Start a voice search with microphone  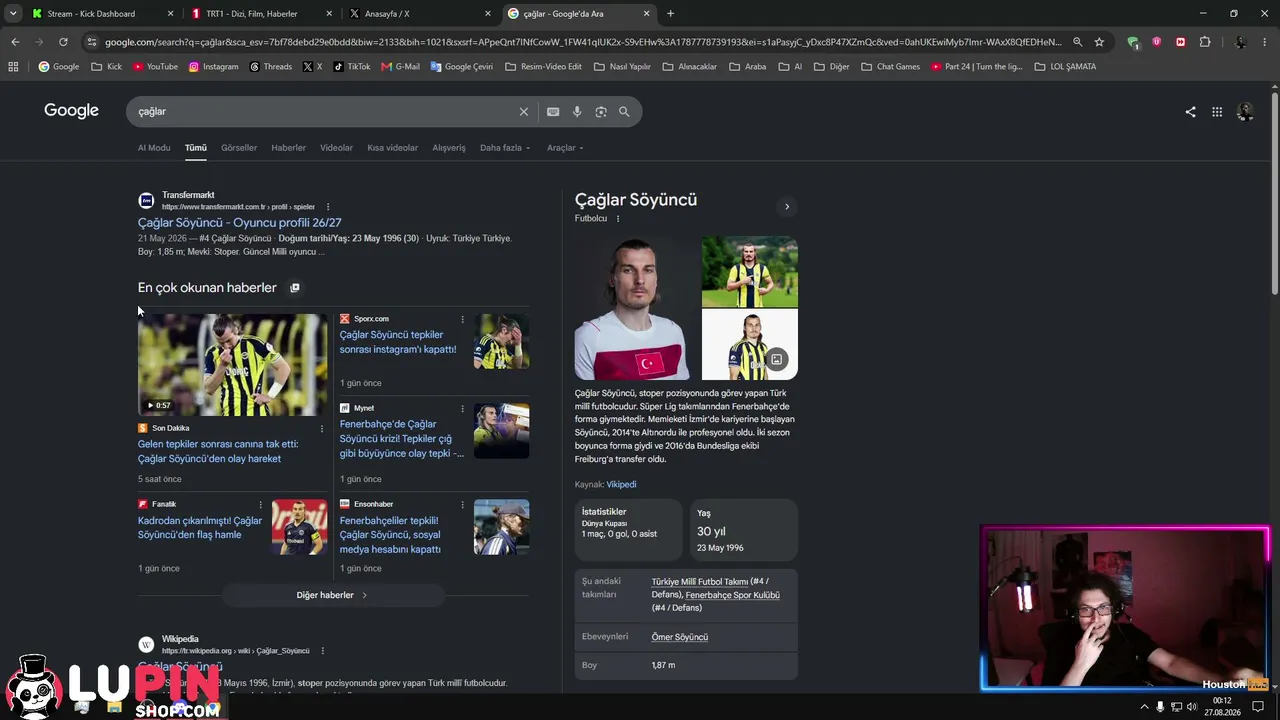point(577,112)
